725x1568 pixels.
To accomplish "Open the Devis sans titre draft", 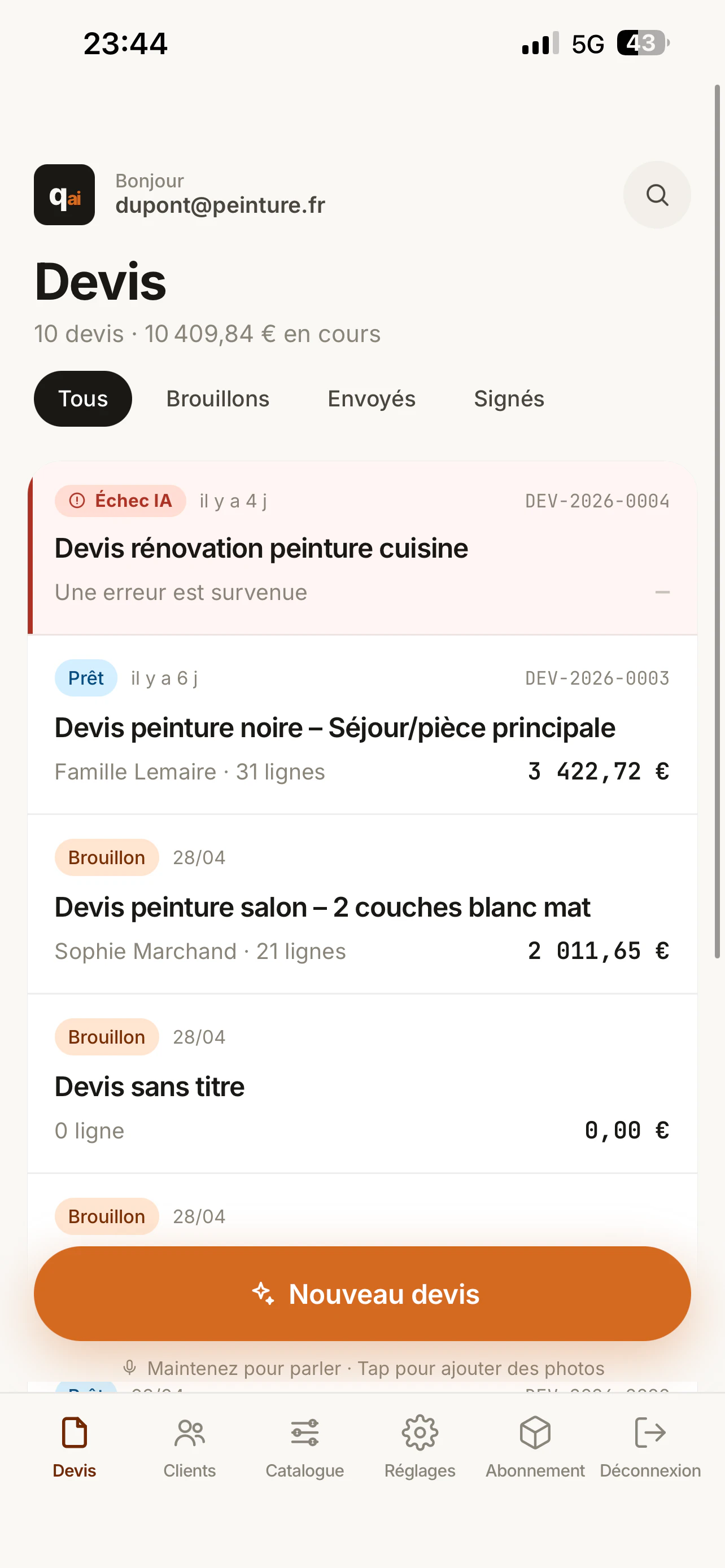I will point(362,1084).
